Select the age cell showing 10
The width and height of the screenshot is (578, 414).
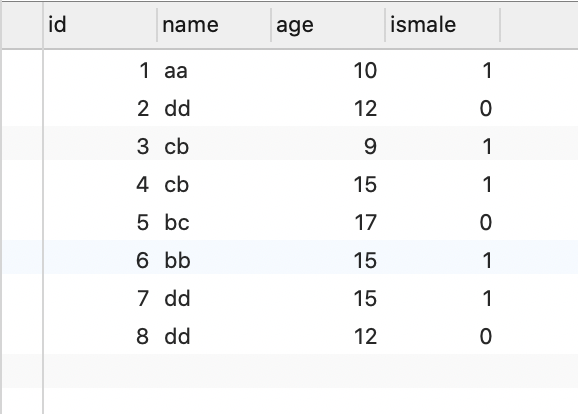(x=328, y=70)
